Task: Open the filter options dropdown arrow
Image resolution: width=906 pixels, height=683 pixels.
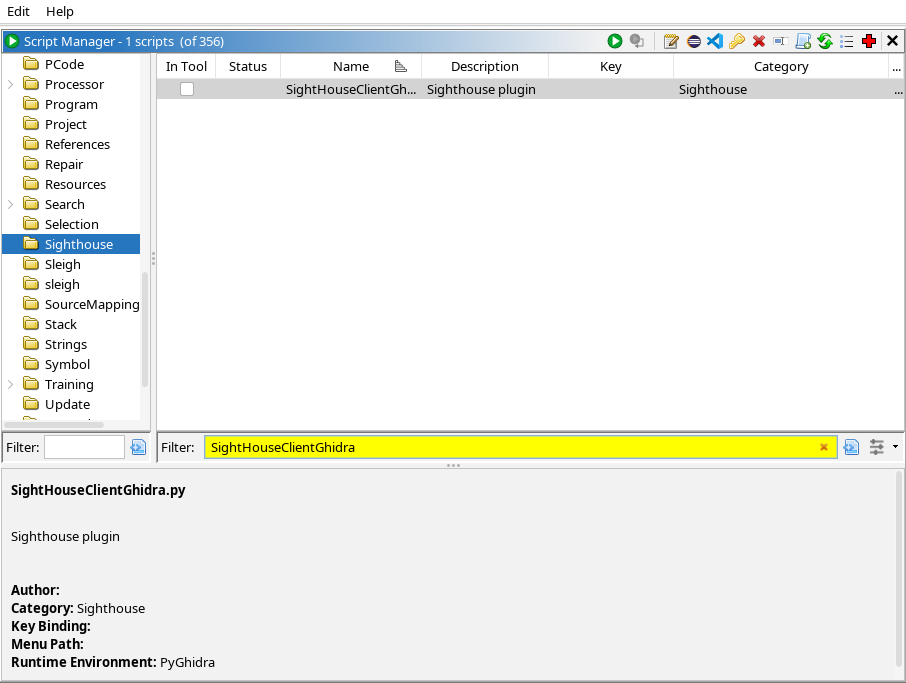Action: 895,447
